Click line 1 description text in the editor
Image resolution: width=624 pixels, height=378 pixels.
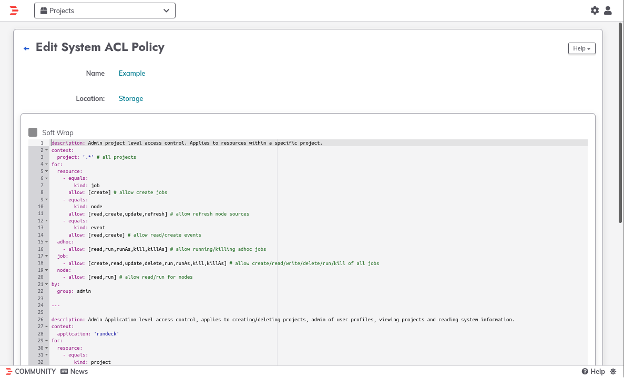click(x=187, y=143)
